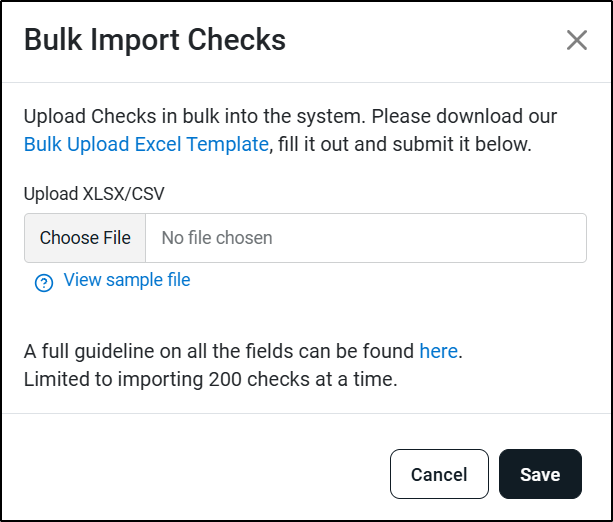Open the View sample file link

(127, 280)
